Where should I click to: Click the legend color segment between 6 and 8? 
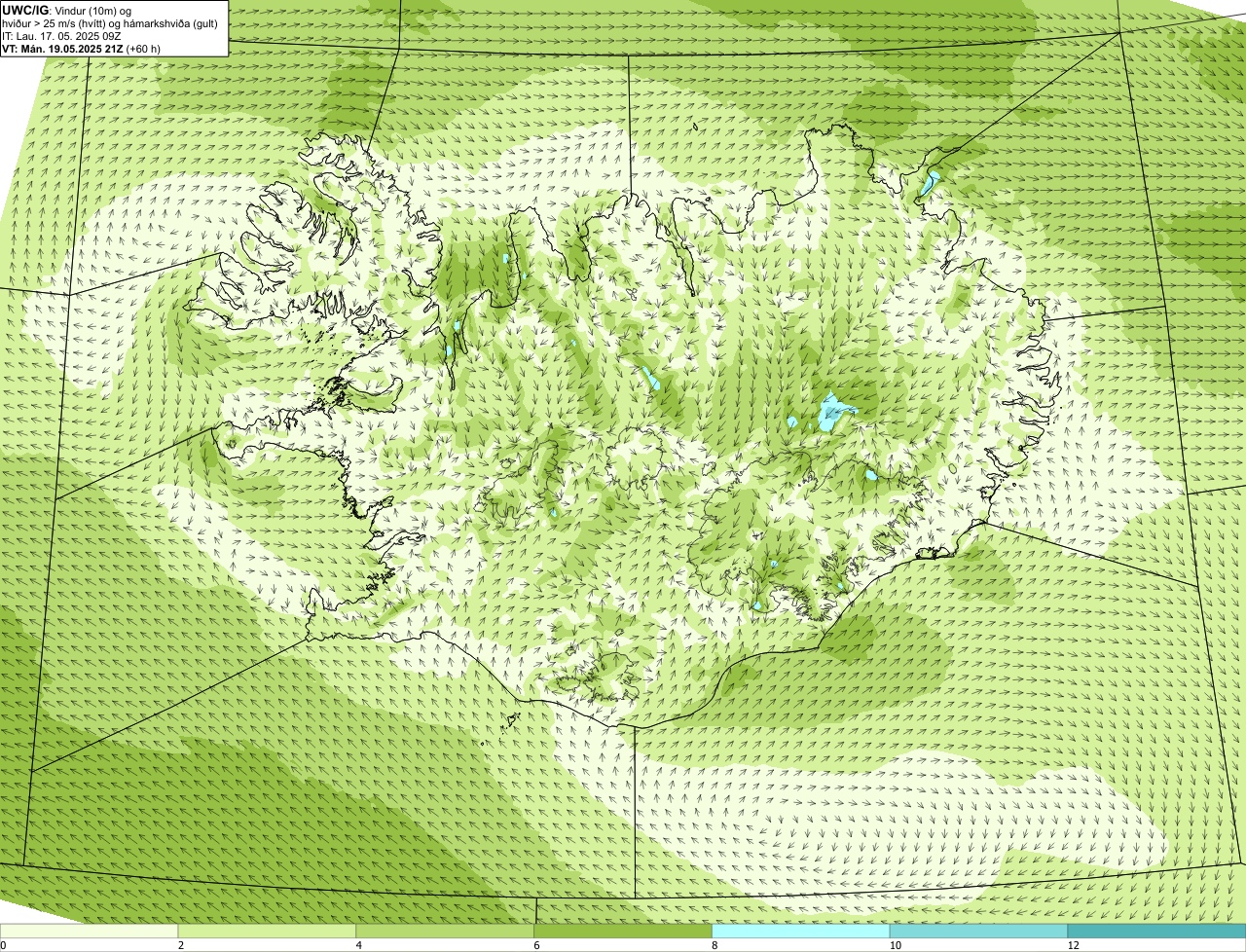coord(624,932)
